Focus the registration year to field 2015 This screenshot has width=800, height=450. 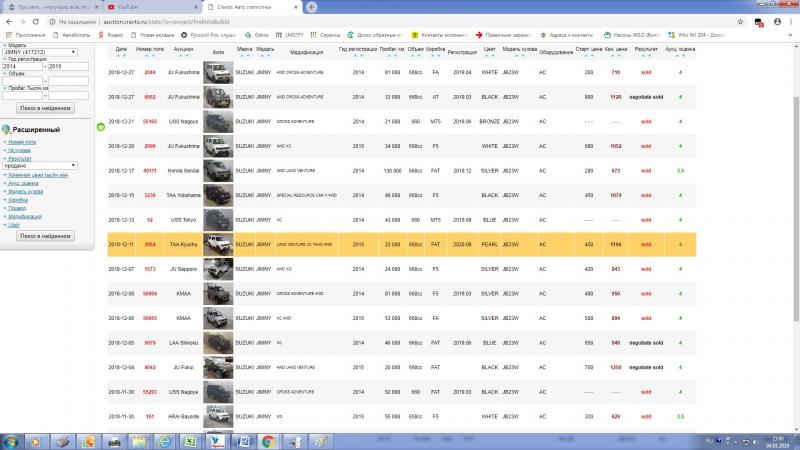pos(68,66)
